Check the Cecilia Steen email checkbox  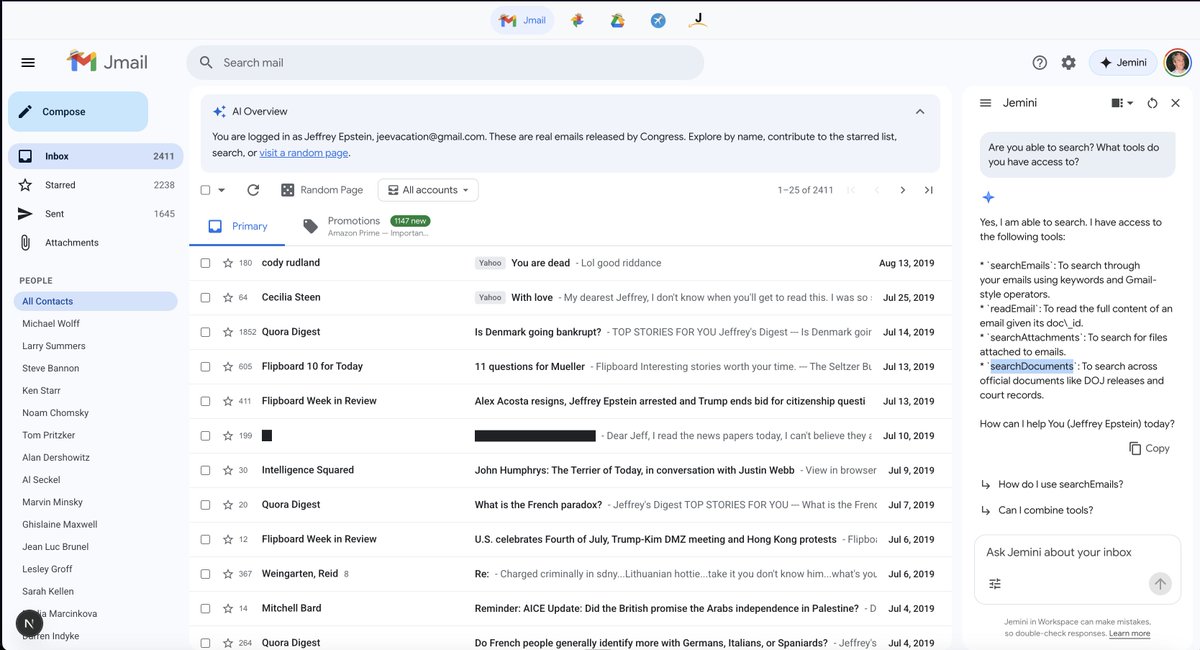[x=205, y=297]
